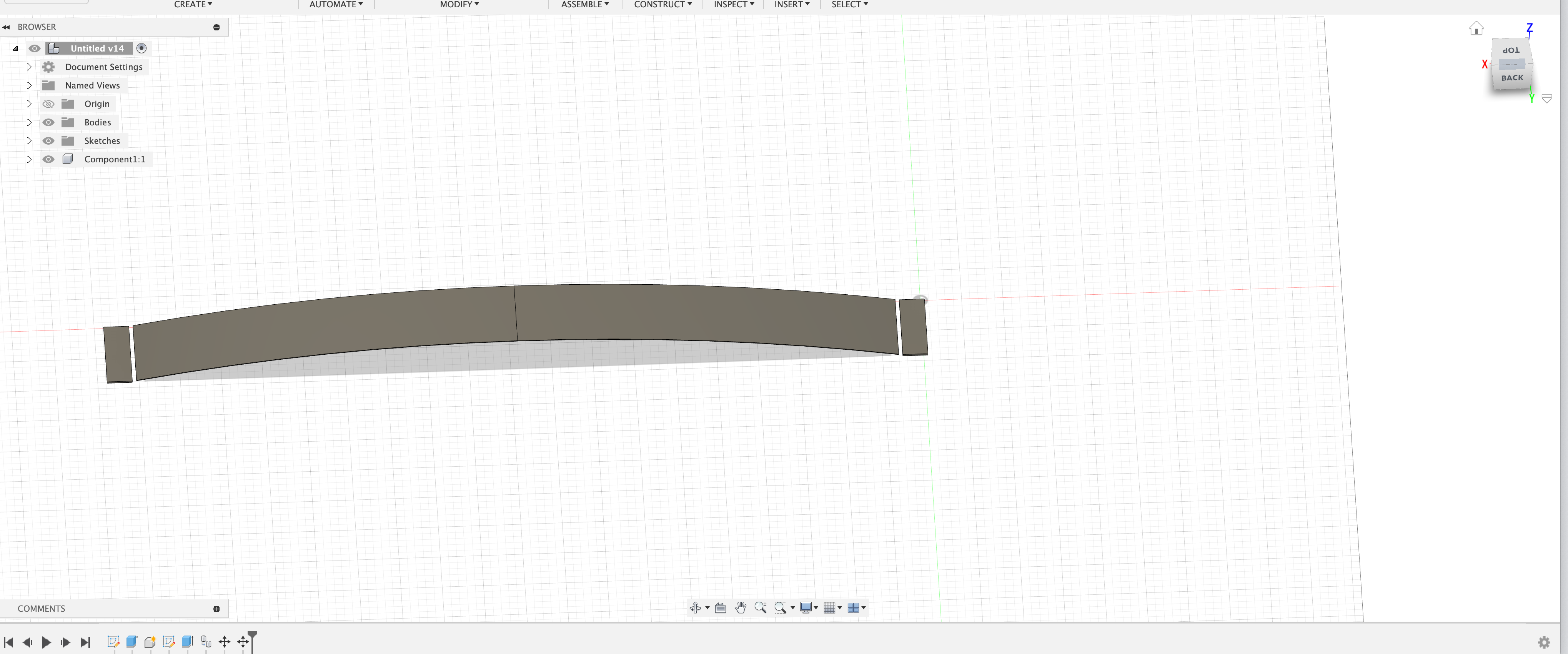Open the MODIFY menu

click(459, 4)
